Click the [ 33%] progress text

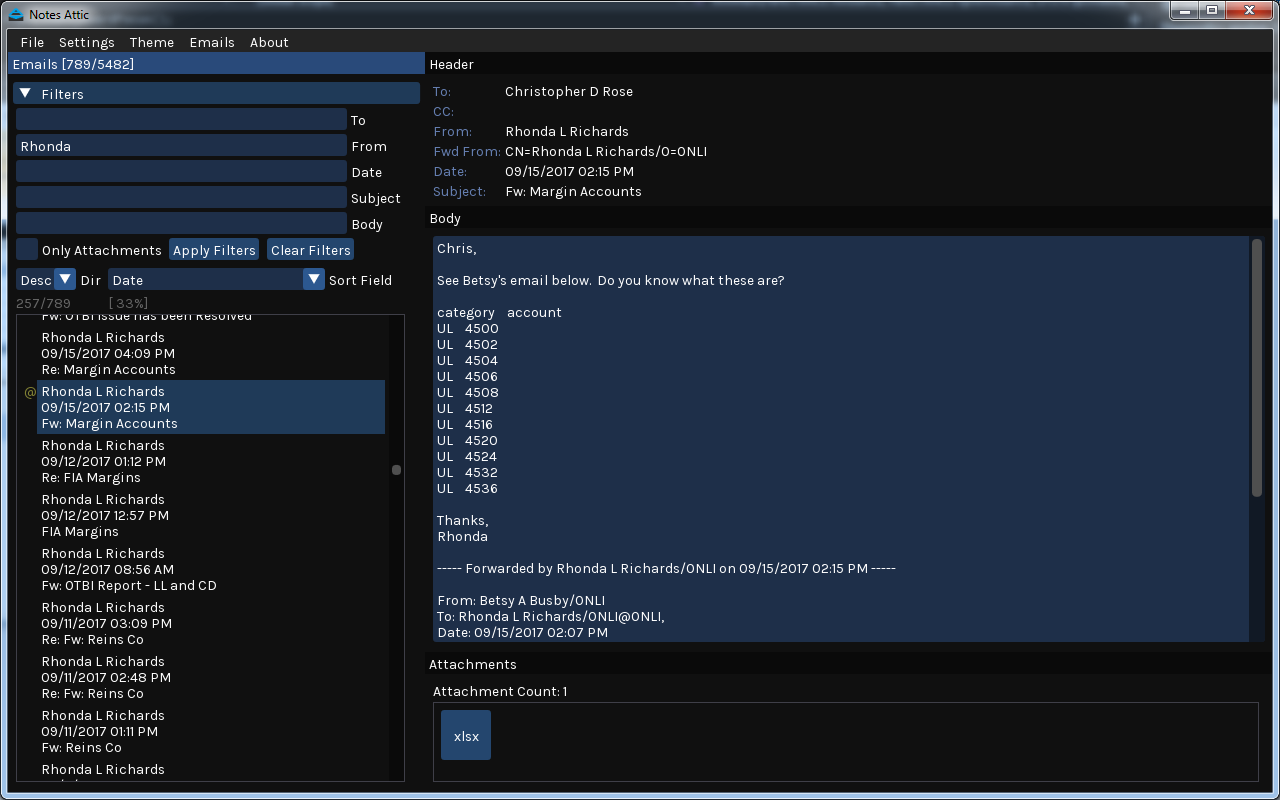(x=128, y=303)
